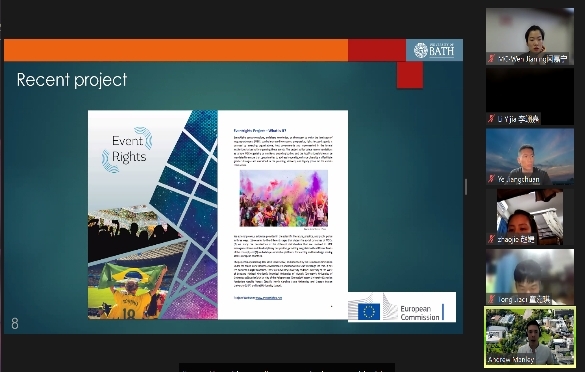Click the University of Bath logo
The width and height of the screenshot is (587, 373).
434,50
